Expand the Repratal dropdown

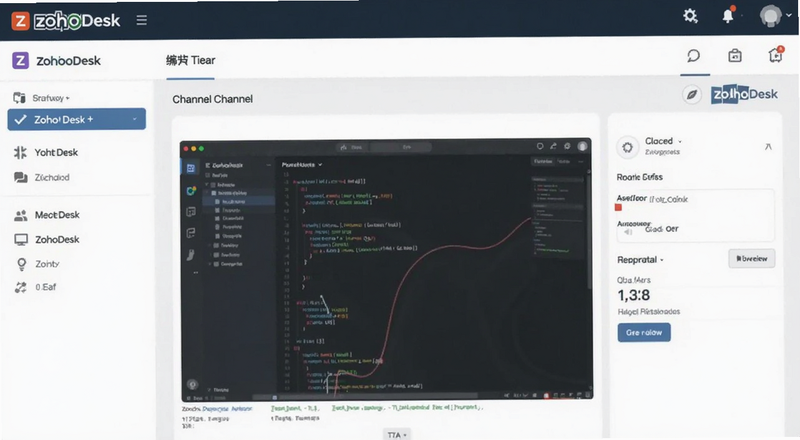click(x=640, y=260)
